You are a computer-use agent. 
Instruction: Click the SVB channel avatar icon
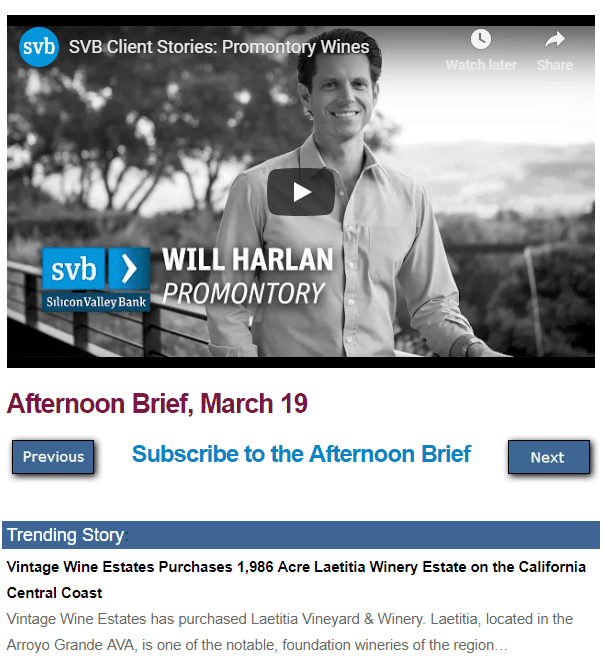tap(39, 47)
